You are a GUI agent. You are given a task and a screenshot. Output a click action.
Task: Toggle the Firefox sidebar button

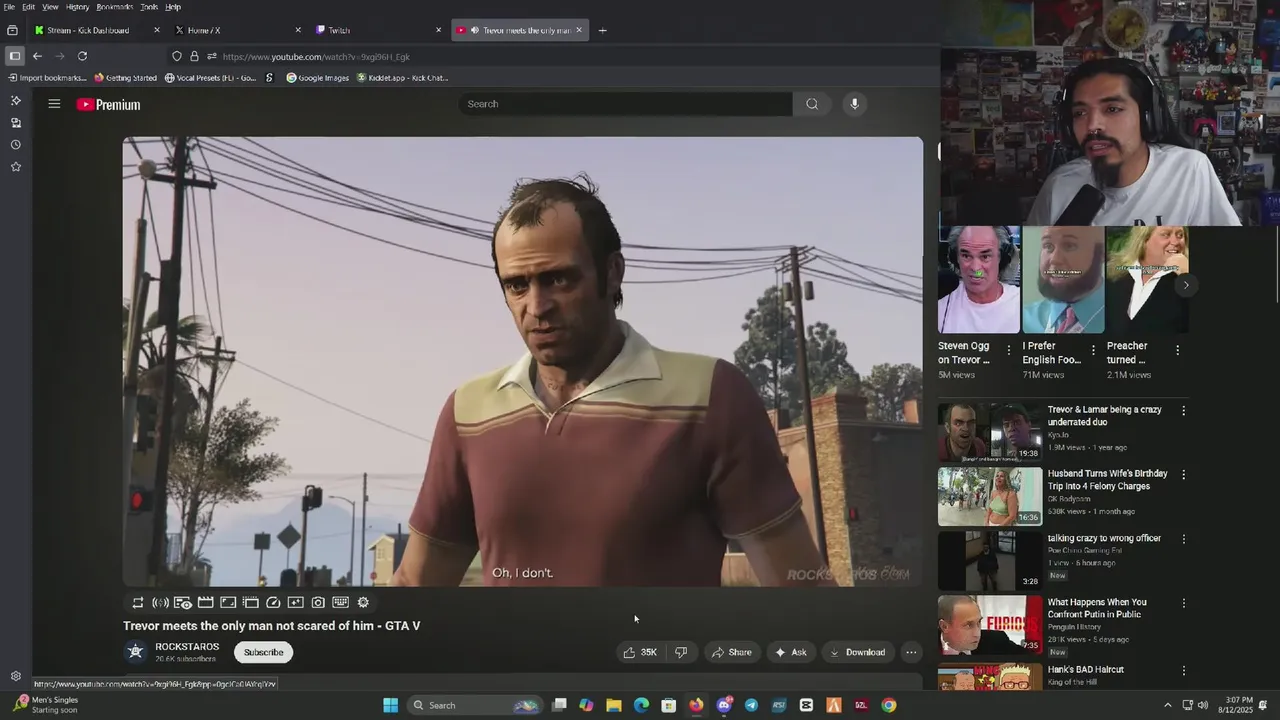(x=14, y=56)
